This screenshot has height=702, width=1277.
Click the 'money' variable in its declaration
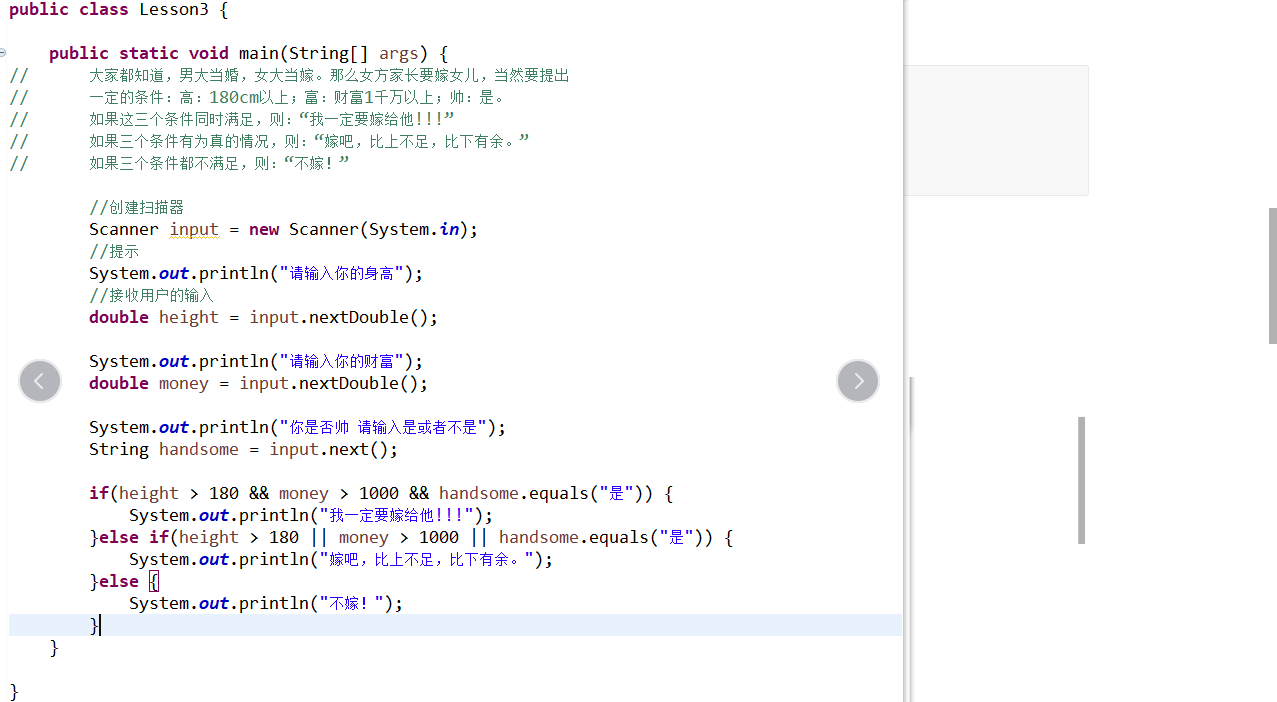pyautogui.click(x=183, y=383)
